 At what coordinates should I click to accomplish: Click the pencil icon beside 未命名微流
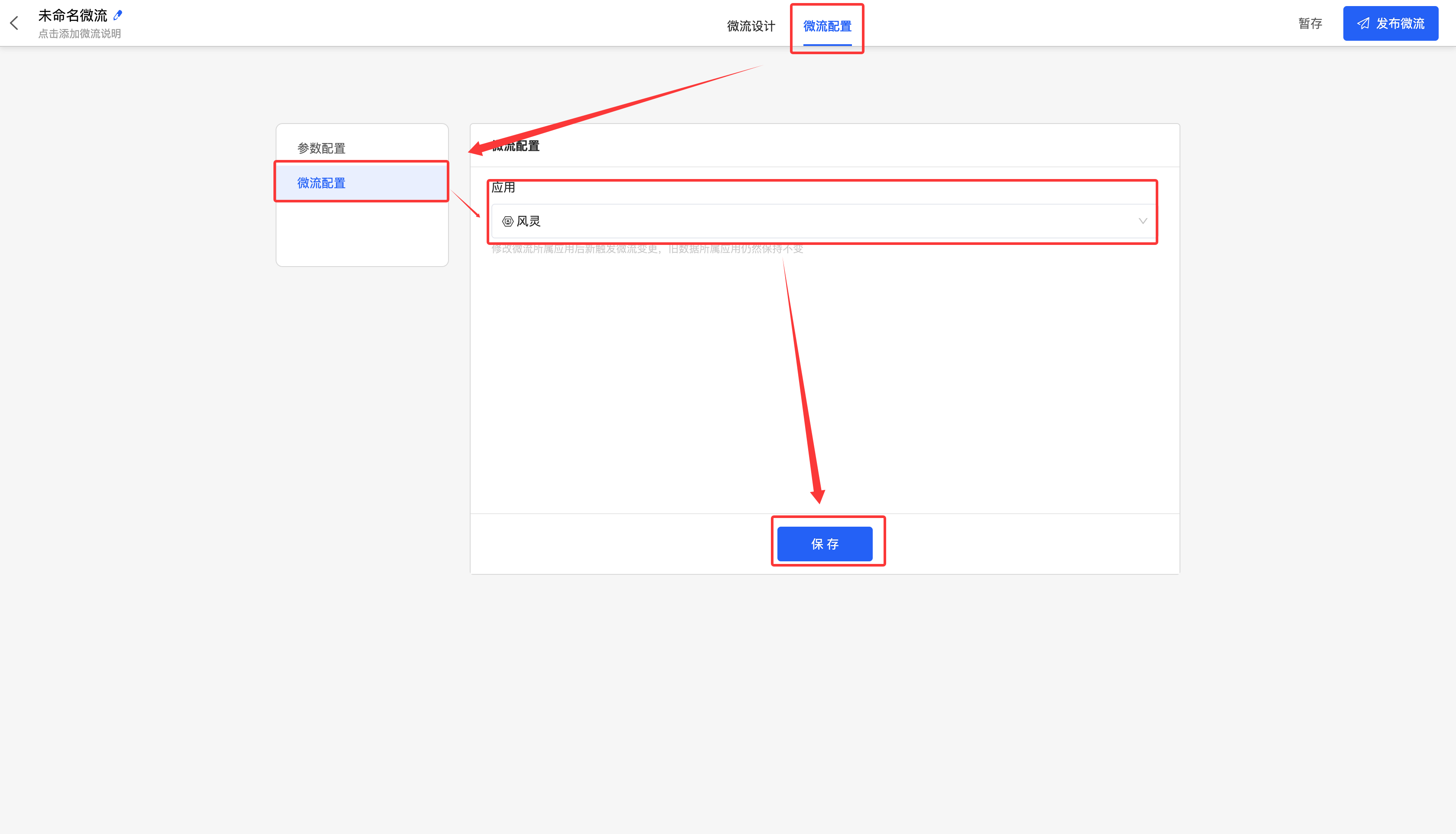[x=118, y=15]
